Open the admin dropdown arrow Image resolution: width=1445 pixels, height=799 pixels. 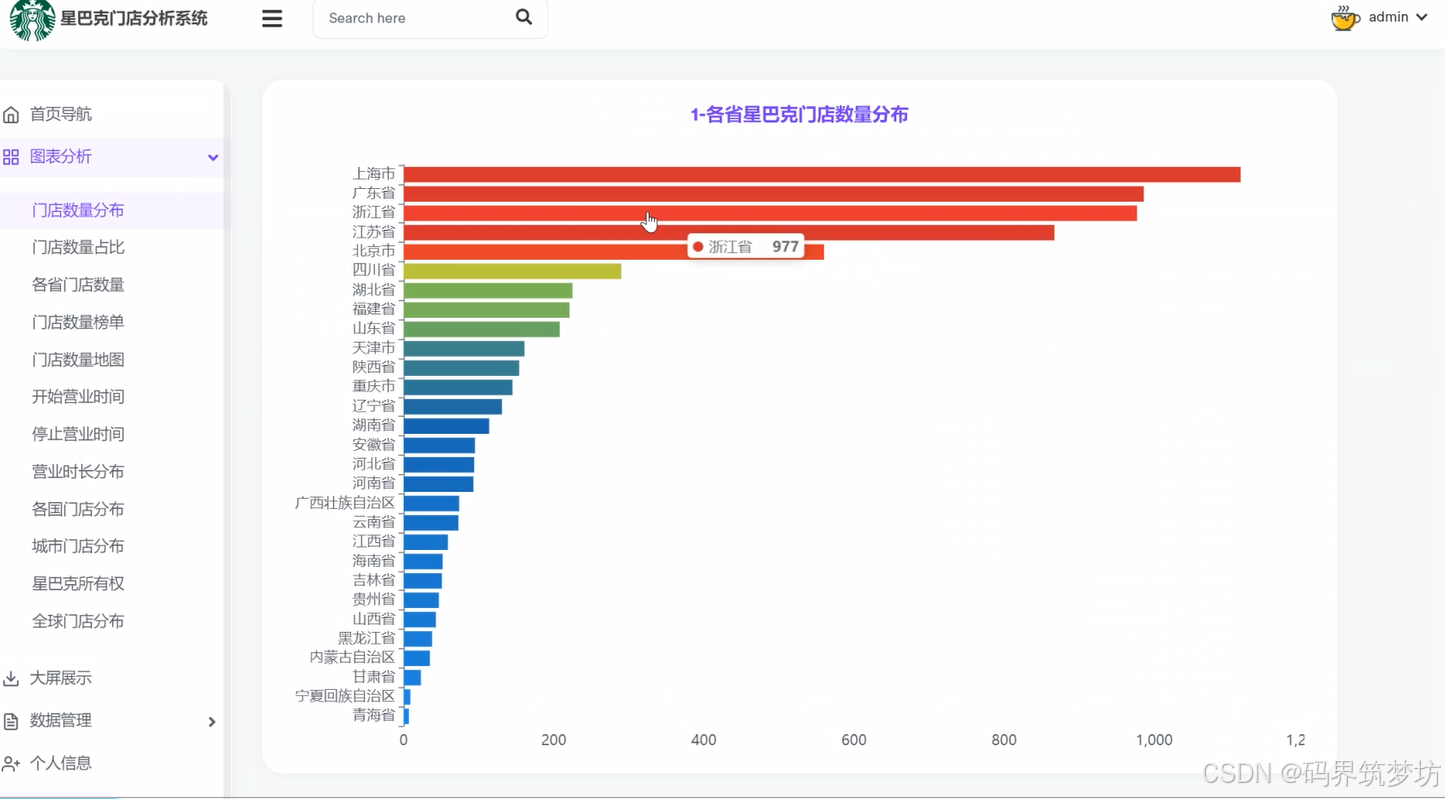click(1421, 17)
